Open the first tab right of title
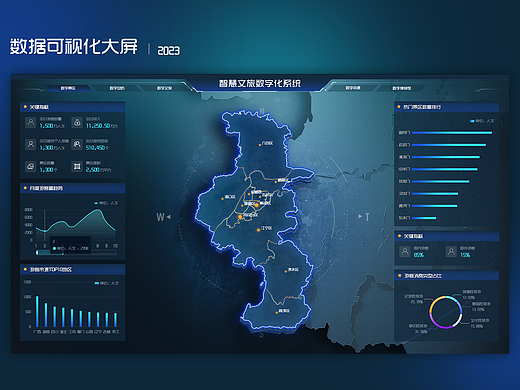520x390 pixels. pyautogui.click(x=353, y=88)
